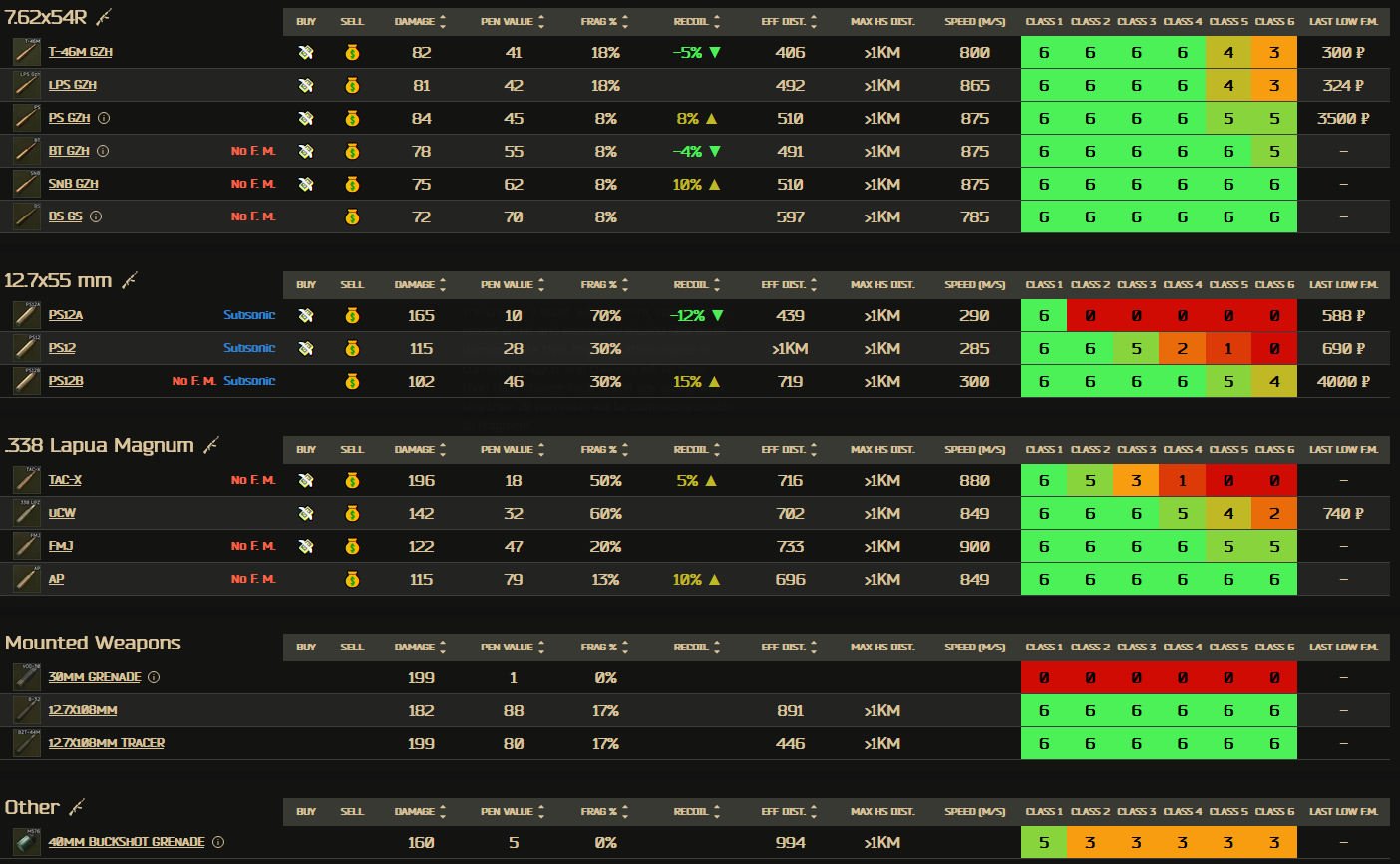Click the AP round thumbnail in .338 section
Image resolution: width=1400 pixels, height=864 pixels.
click(x=27, y=579)
